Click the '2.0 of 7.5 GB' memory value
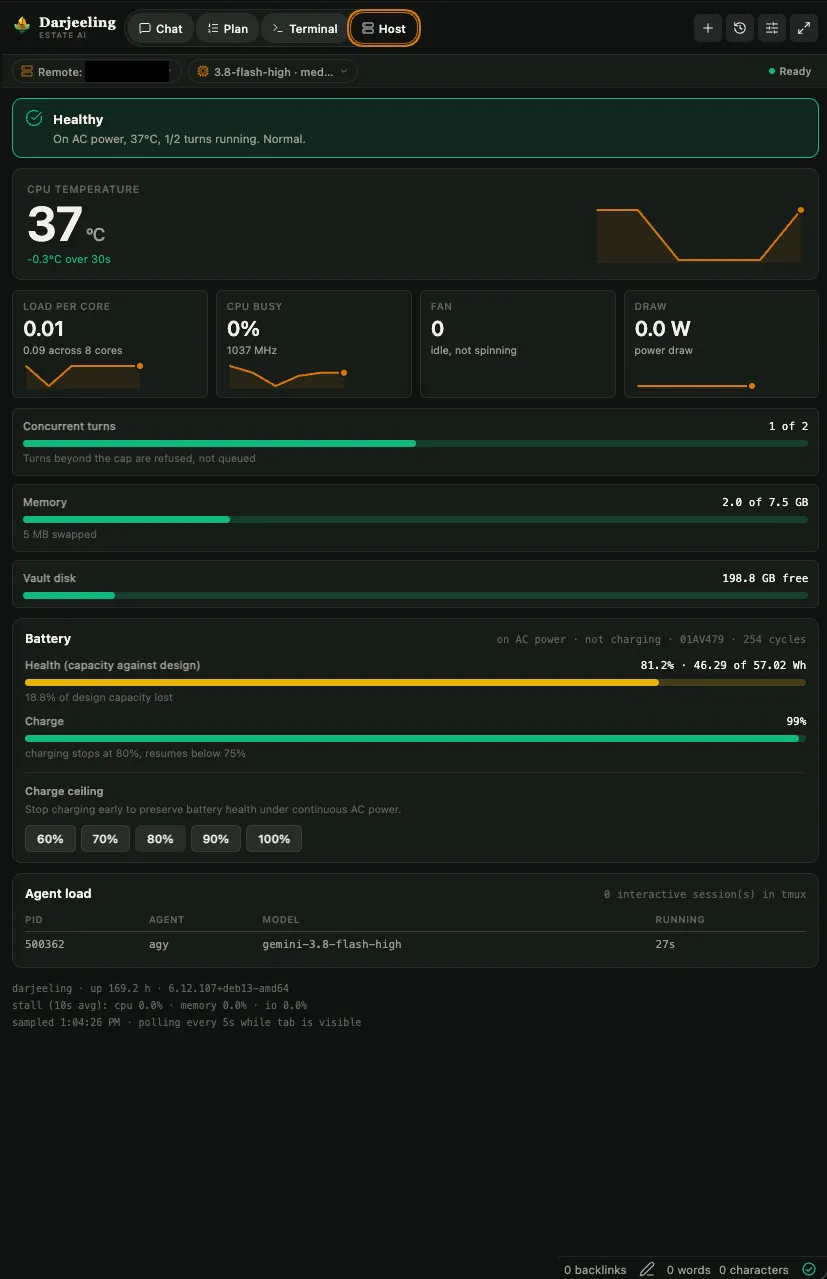The image size is (827, 1279). click(765, 502)
